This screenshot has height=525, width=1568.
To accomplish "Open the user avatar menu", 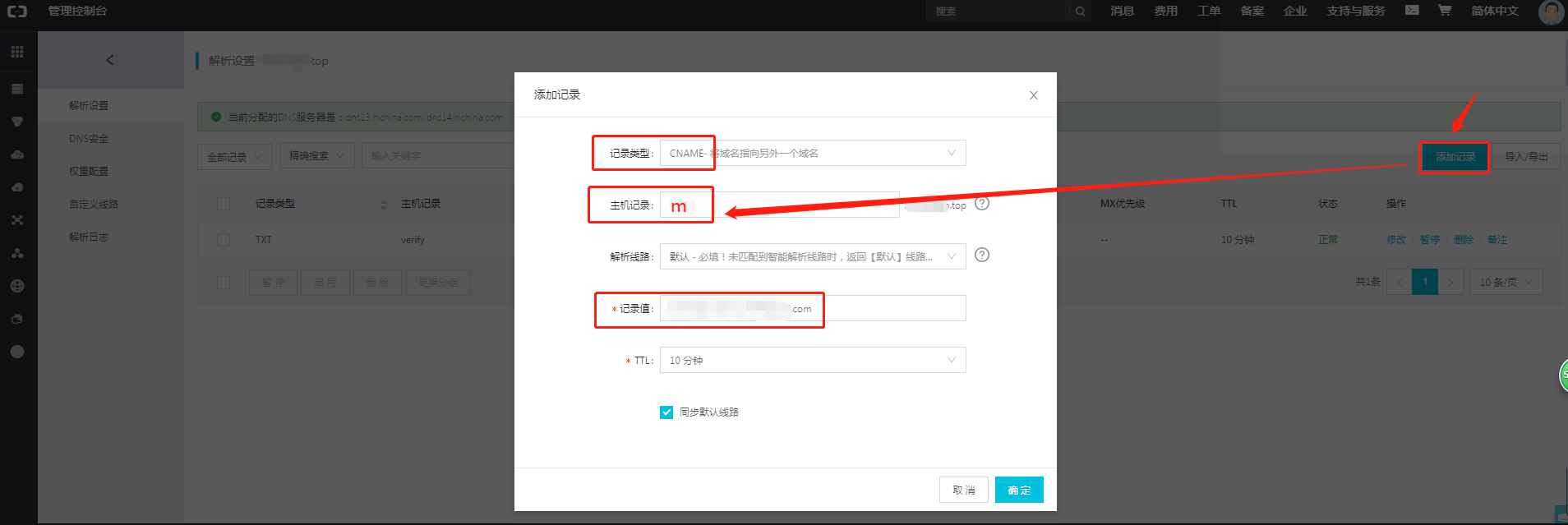I will click(x=1551, y=12).
